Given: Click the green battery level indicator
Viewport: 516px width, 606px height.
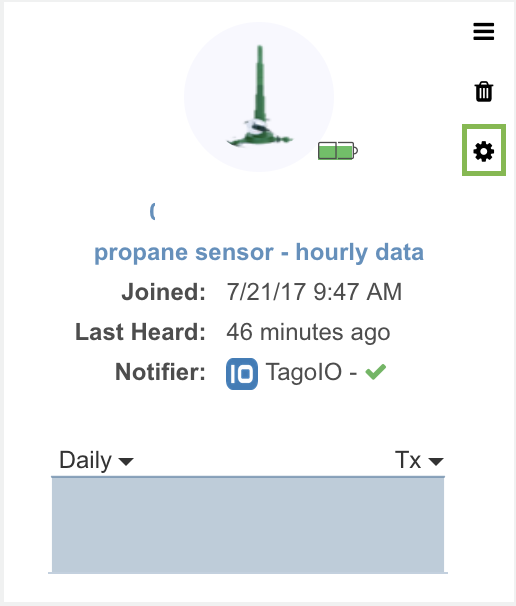Looking at the screenshot, I should [338, 151].
